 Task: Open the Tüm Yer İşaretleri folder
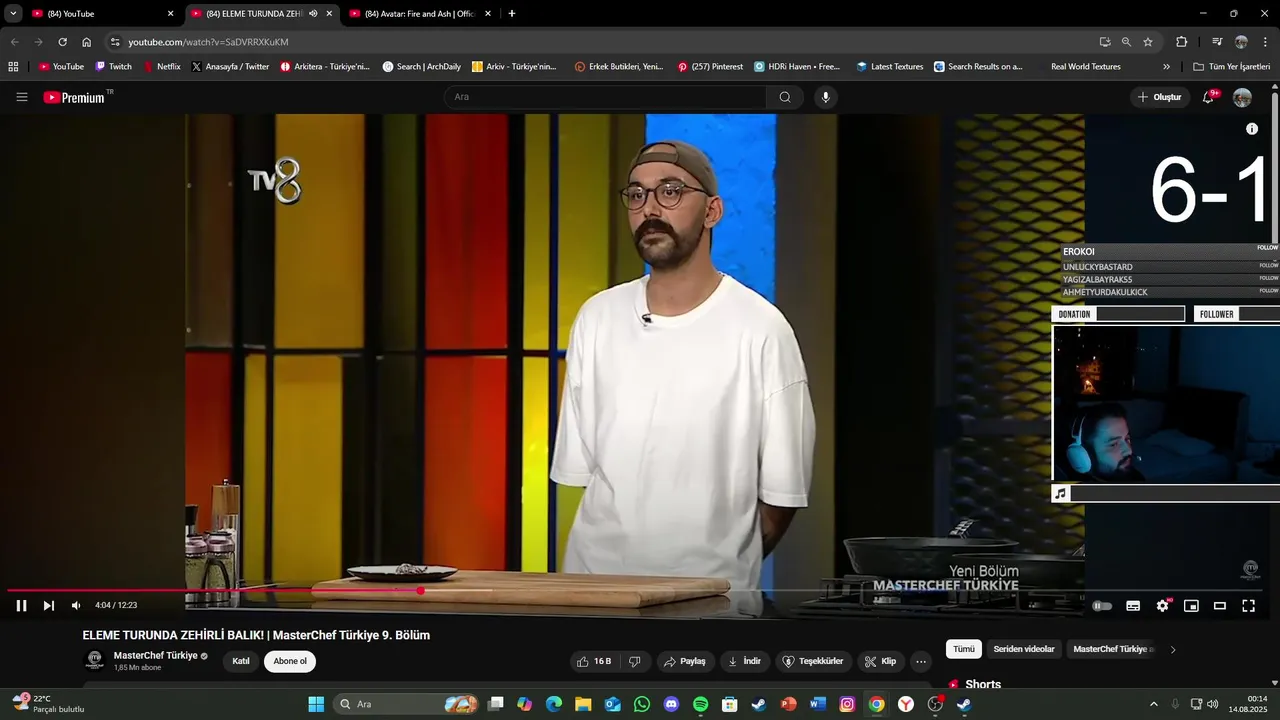[x=1232, y=67]
